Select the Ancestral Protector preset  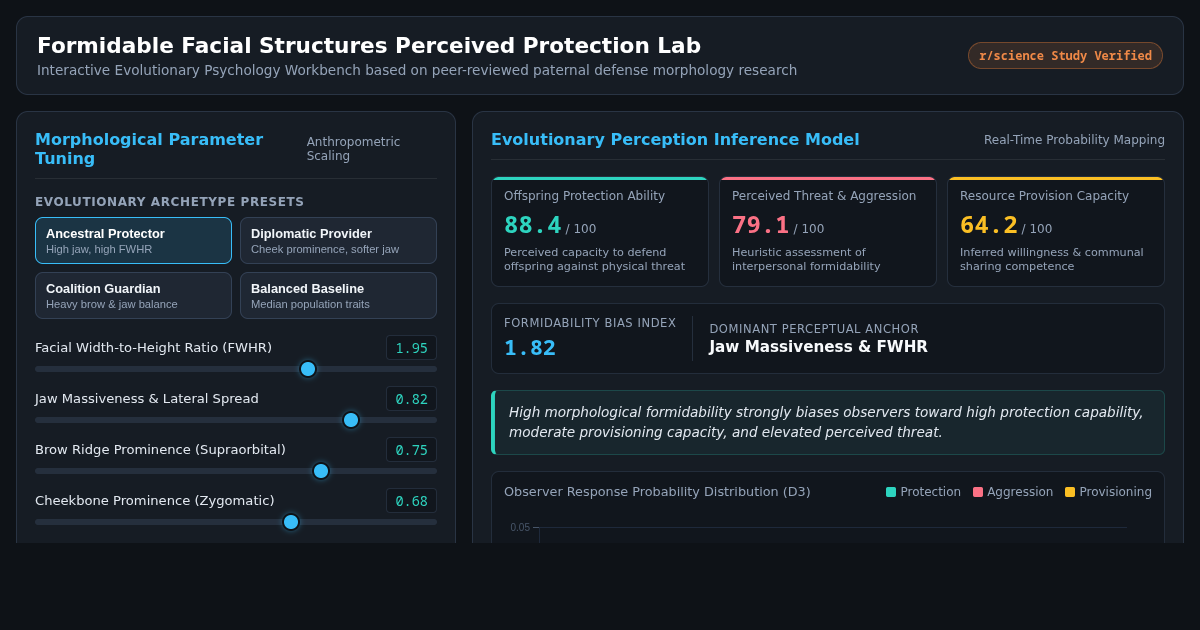pyautogui.click(x=133, y=240)
